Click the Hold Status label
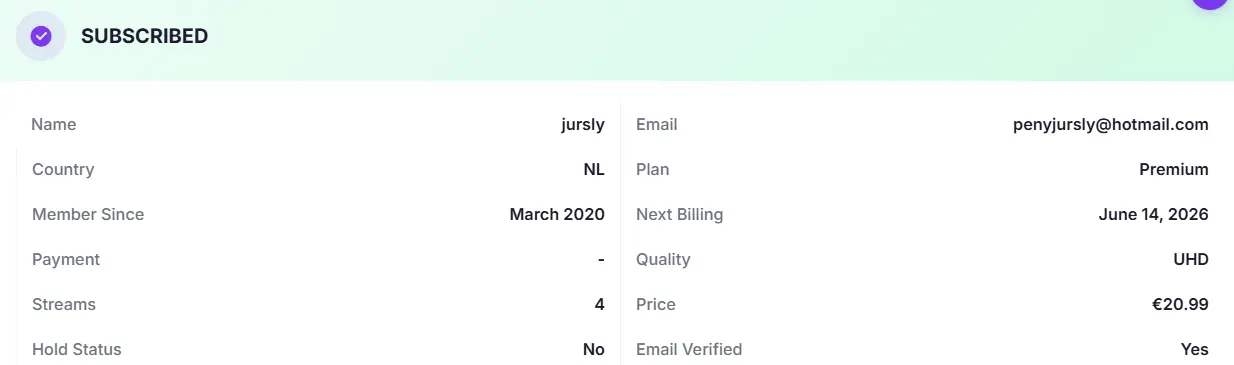1234x365 pixels. (x=77, y=349)
